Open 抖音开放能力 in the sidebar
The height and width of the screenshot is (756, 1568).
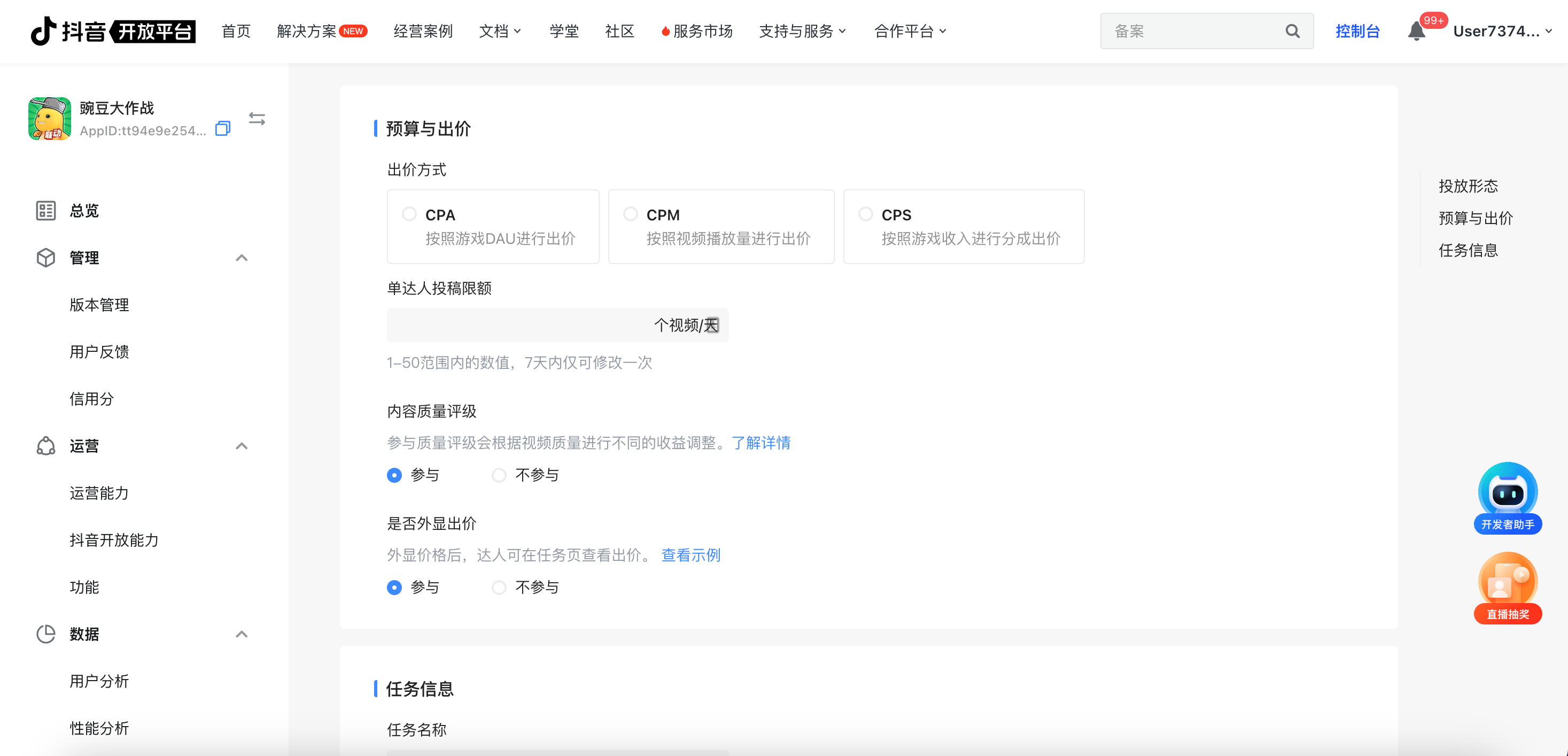[114, 540]
